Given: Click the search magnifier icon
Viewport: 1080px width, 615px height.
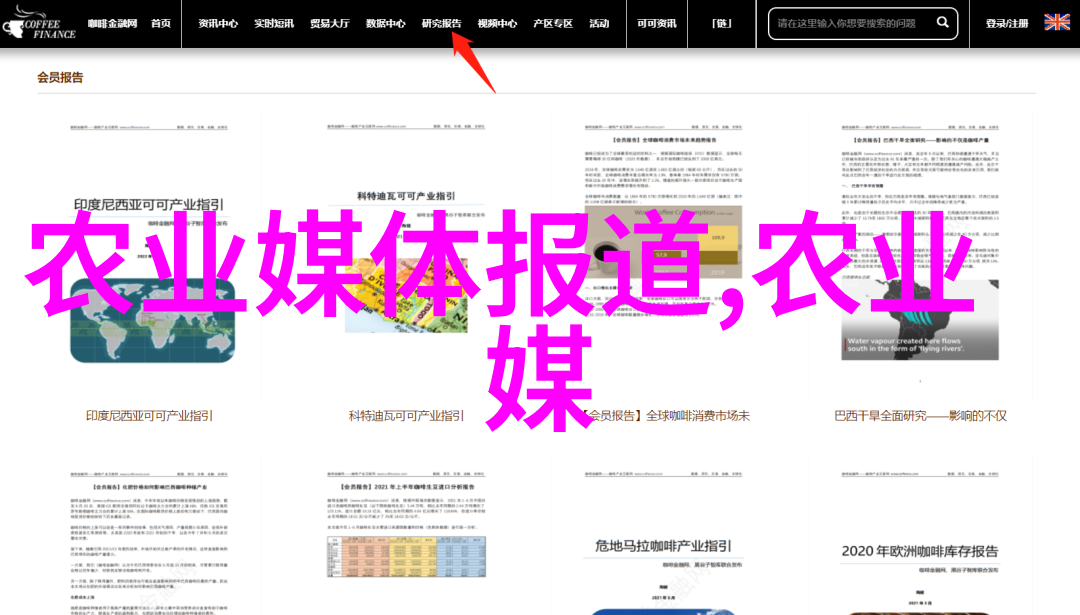Looking at the screenshot, I should click(942, 23).
